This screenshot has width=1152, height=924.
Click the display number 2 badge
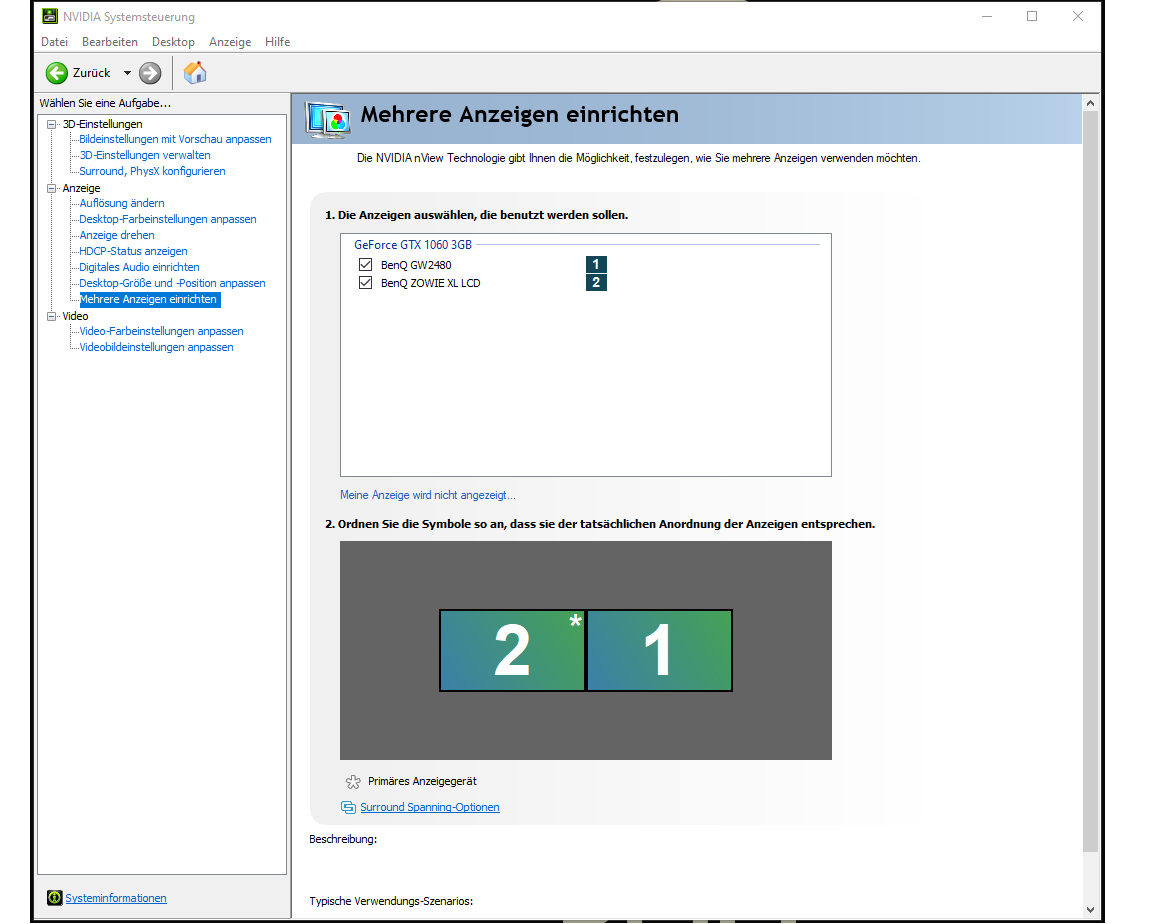coord(596,283)
